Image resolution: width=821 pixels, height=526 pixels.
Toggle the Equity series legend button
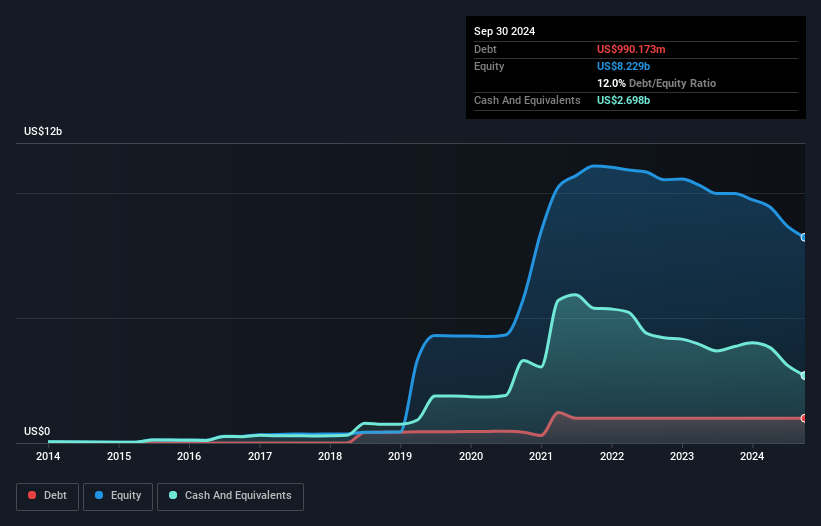pos(118,496)
